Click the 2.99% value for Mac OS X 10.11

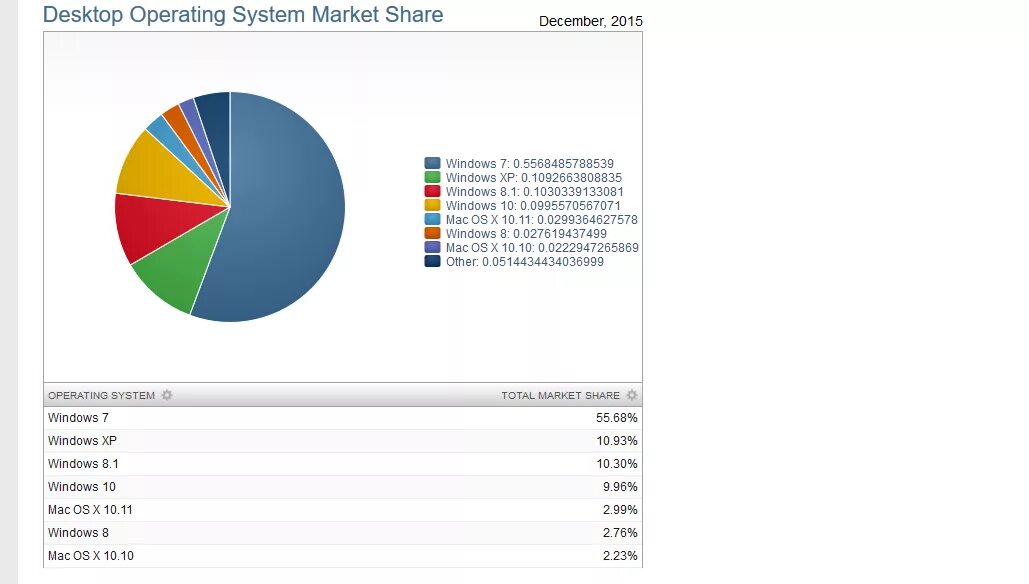coord(620,510)
